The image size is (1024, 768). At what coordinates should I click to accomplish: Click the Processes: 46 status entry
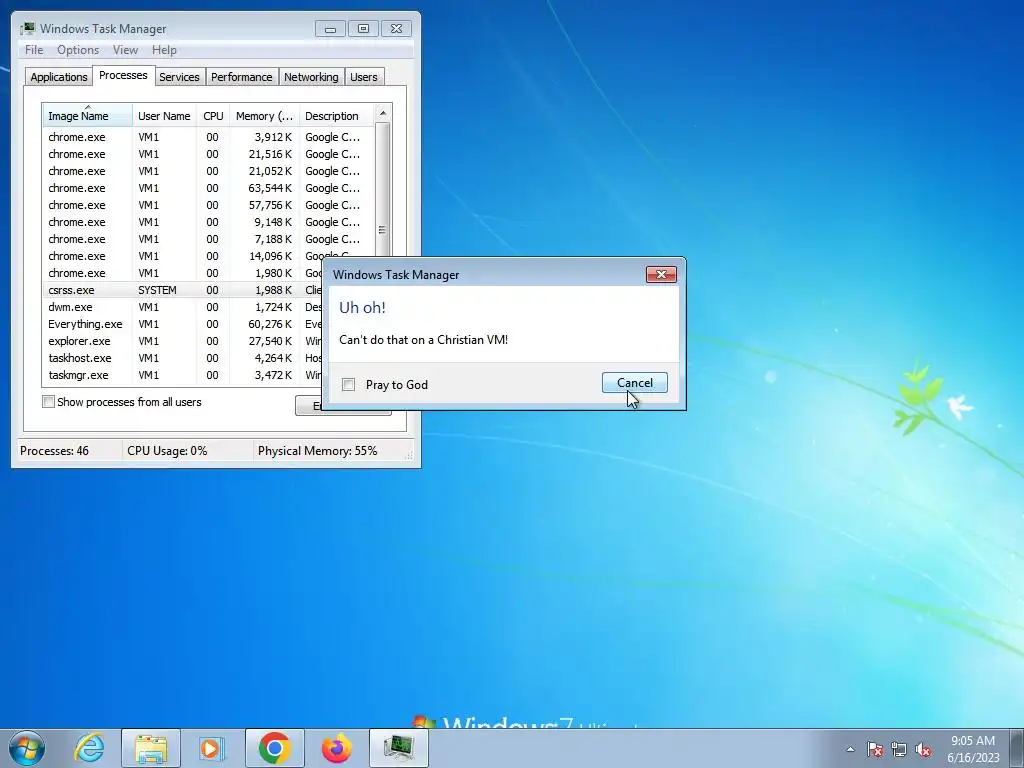tap(54, 451)
